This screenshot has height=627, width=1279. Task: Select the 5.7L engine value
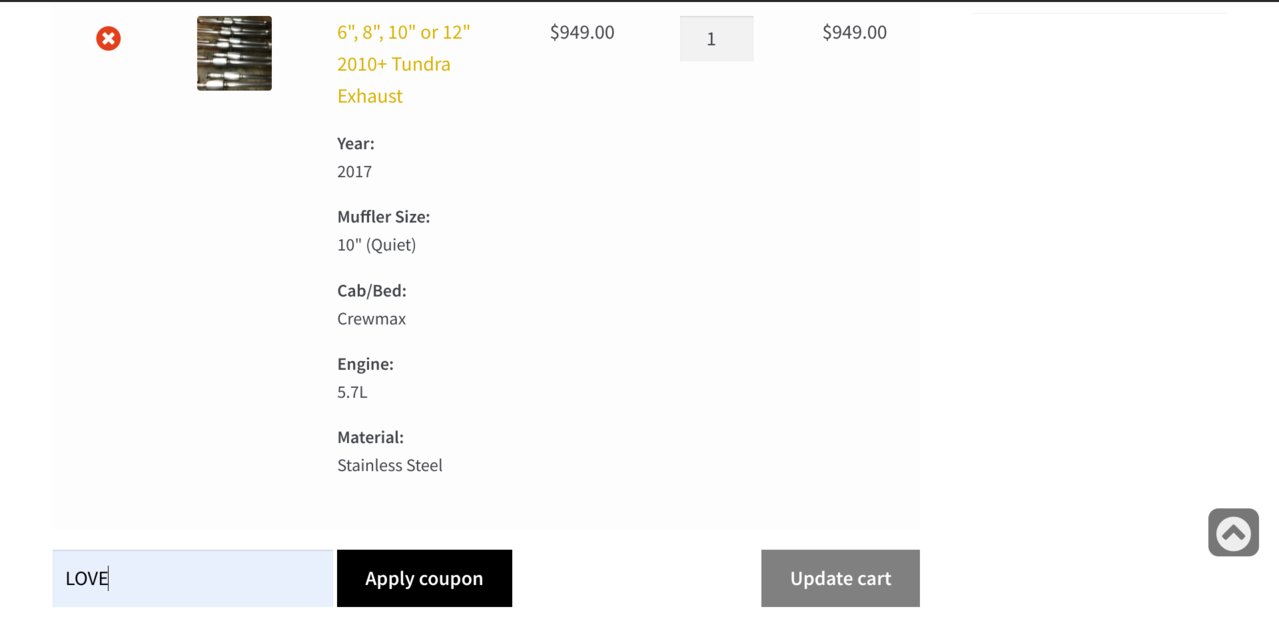click(x=352, y=392)
